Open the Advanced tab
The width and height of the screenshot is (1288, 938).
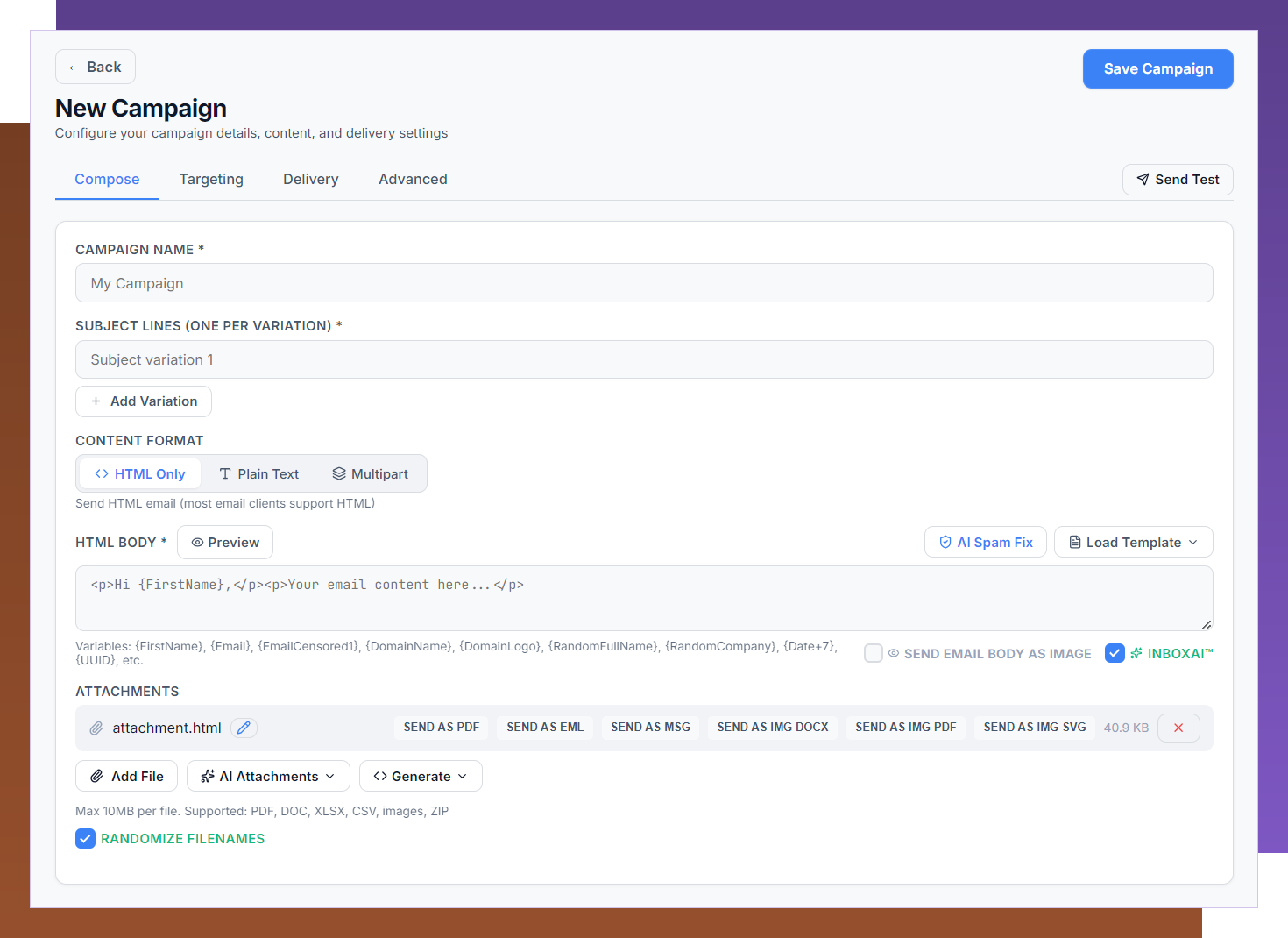pos(413,179)
